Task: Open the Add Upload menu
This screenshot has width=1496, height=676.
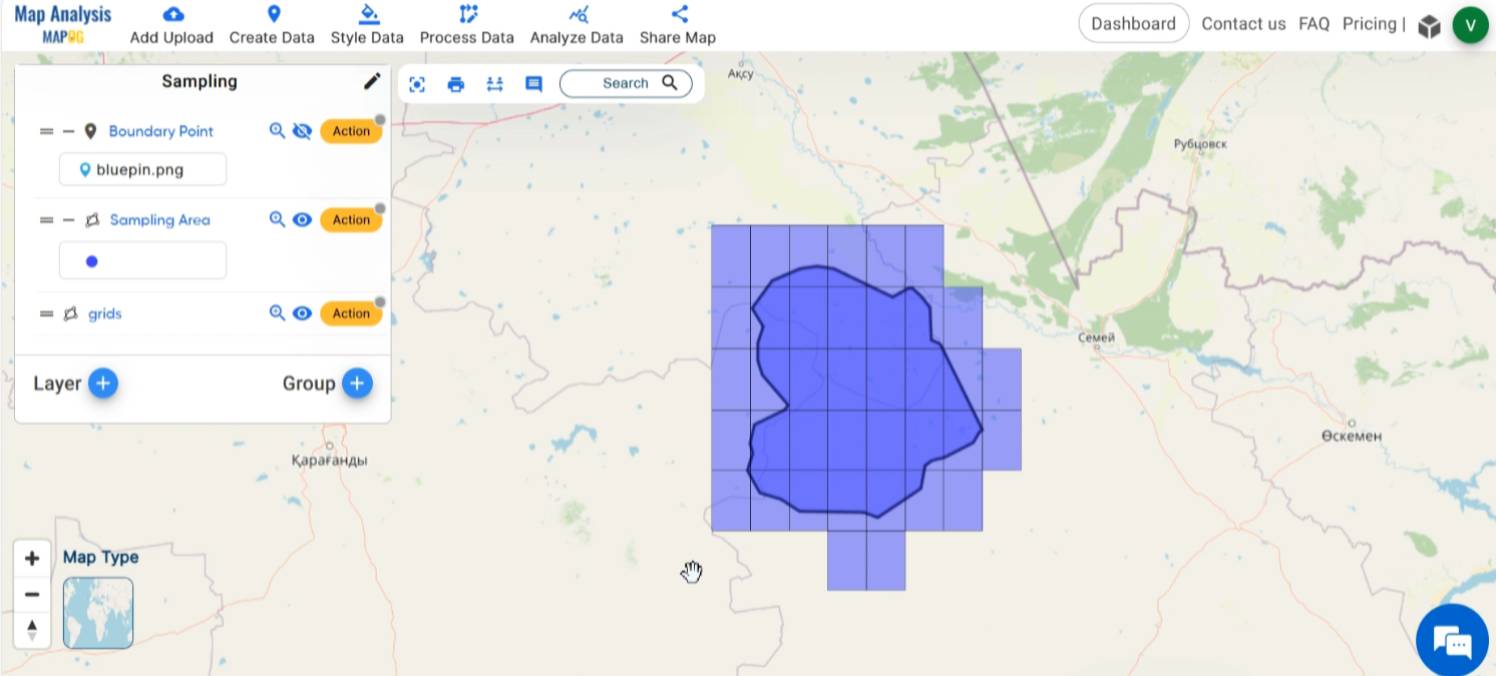Action: click(172, 25)
